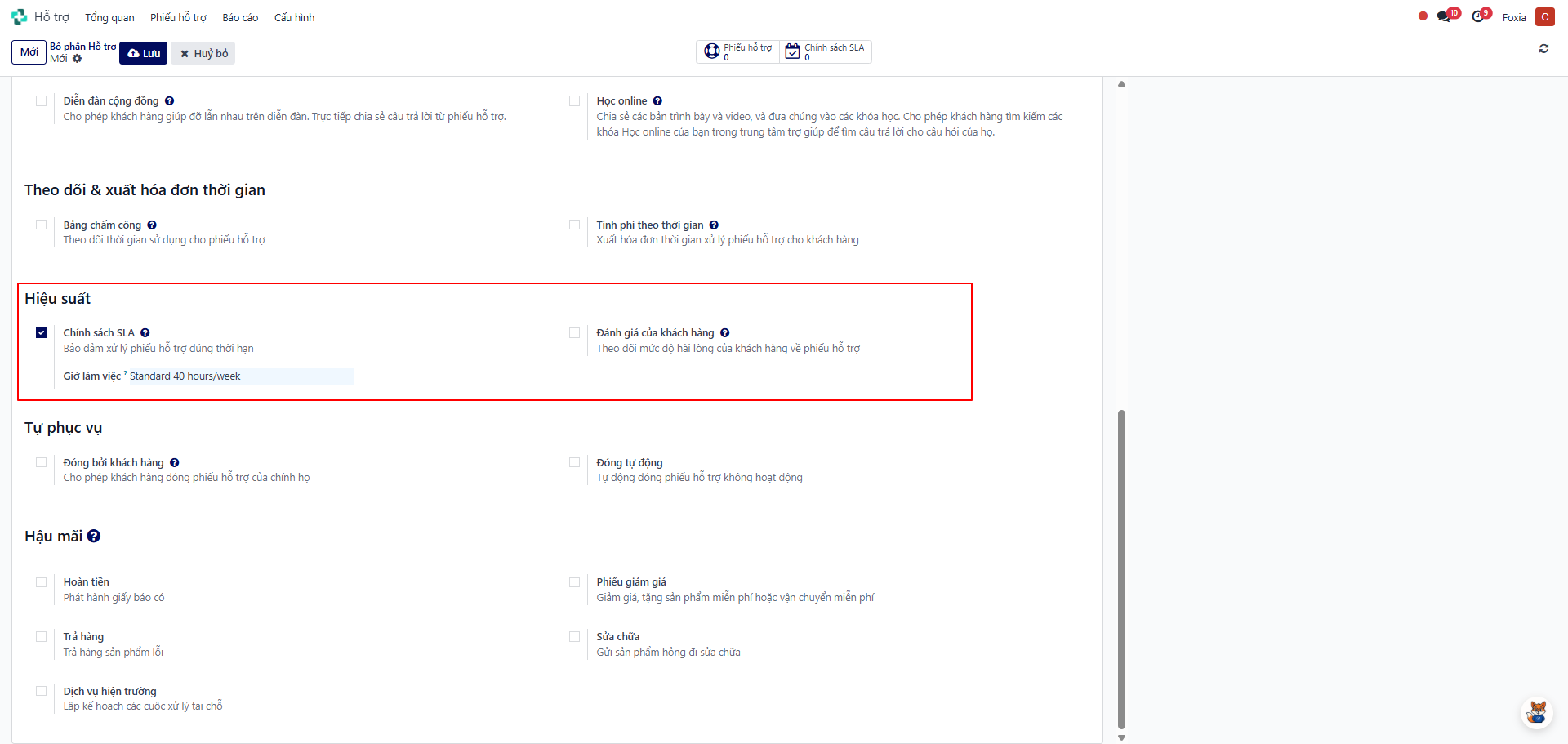
Task: Open the activities clock icon
Action: pos(1478,17)
